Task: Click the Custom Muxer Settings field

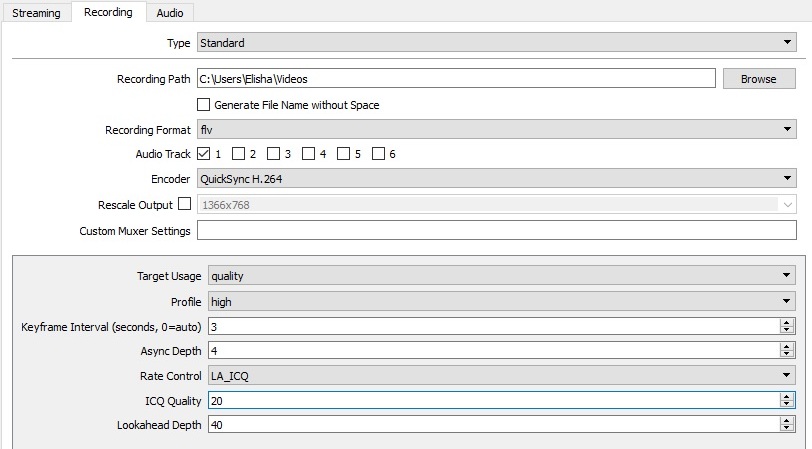Action: pyautogui.click(x=497, y=230)
